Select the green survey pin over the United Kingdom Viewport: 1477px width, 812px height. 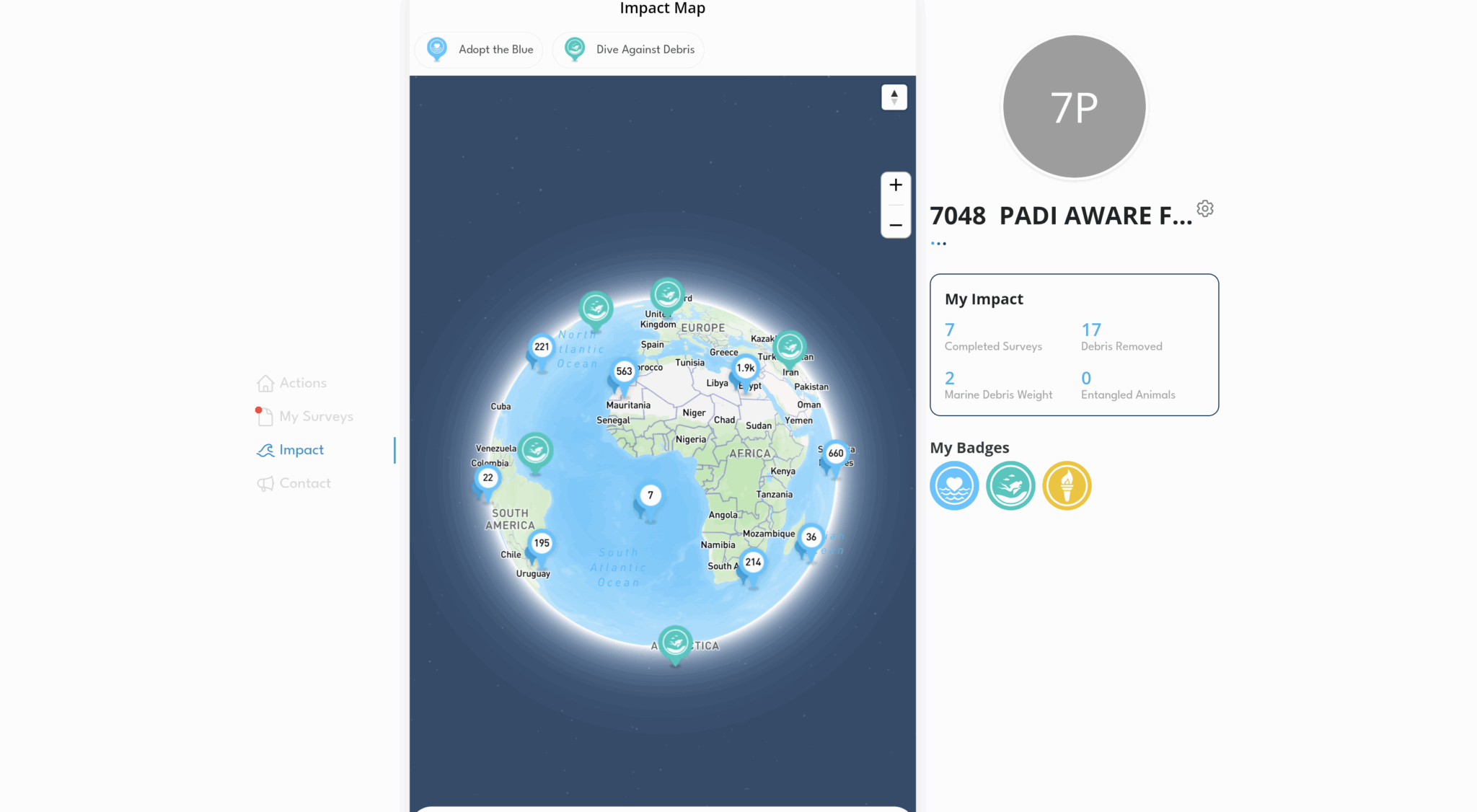666,294
